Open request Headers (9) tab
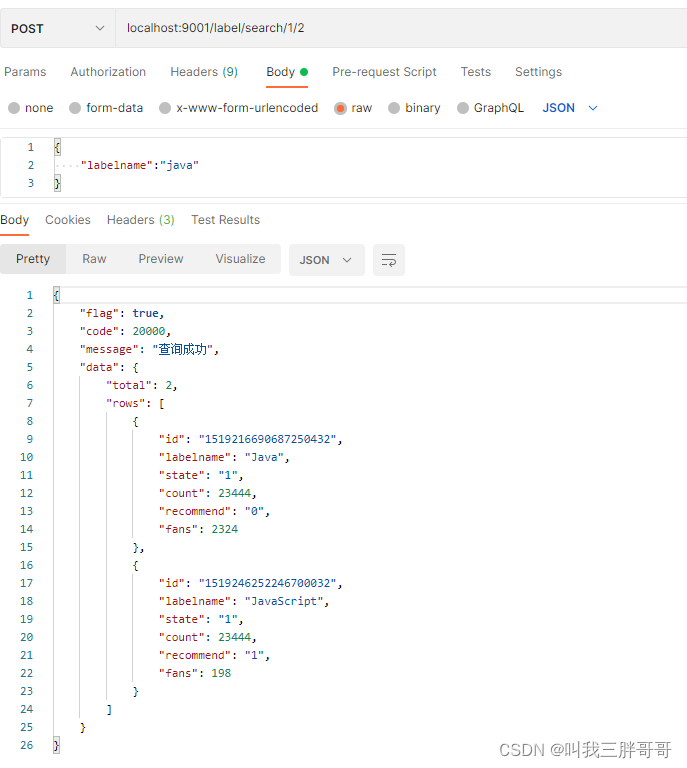The width and height of the screenshot is (687, 768). tap(204, 72)
